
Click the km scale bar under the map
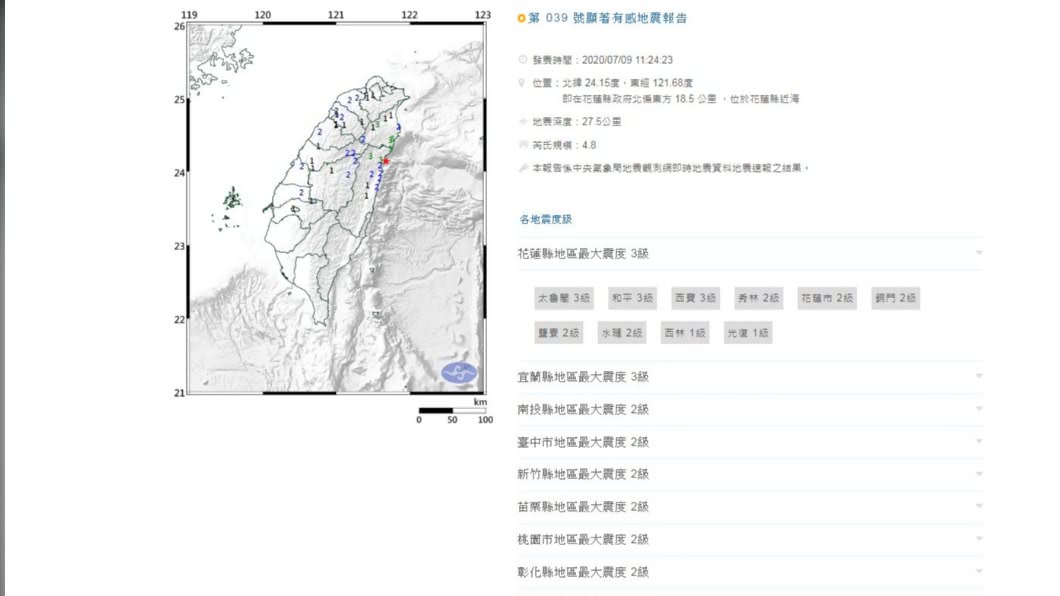click(x=452, y=410)
